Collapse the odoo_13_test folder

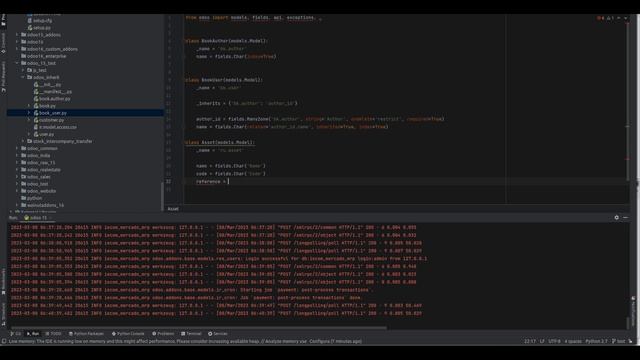(x=17, y=63)
